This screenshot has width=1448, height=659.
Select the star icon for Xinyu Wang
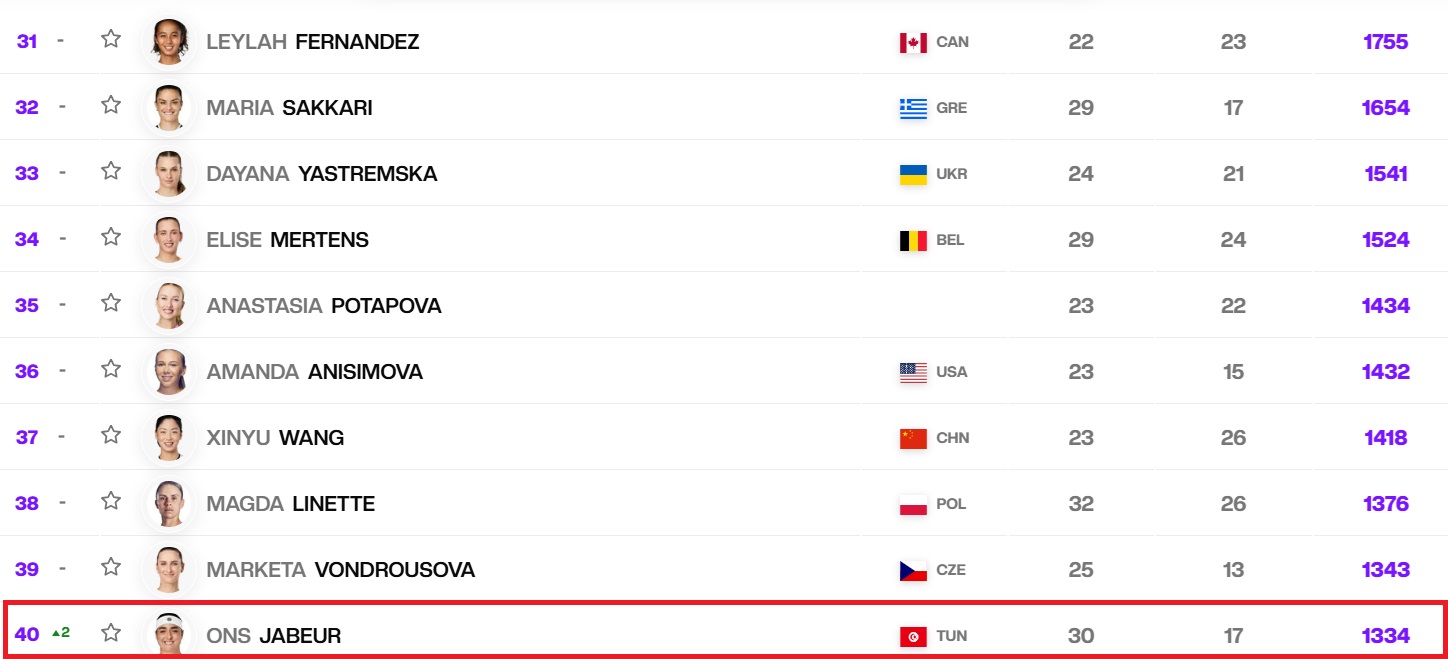tap(111, 435)
